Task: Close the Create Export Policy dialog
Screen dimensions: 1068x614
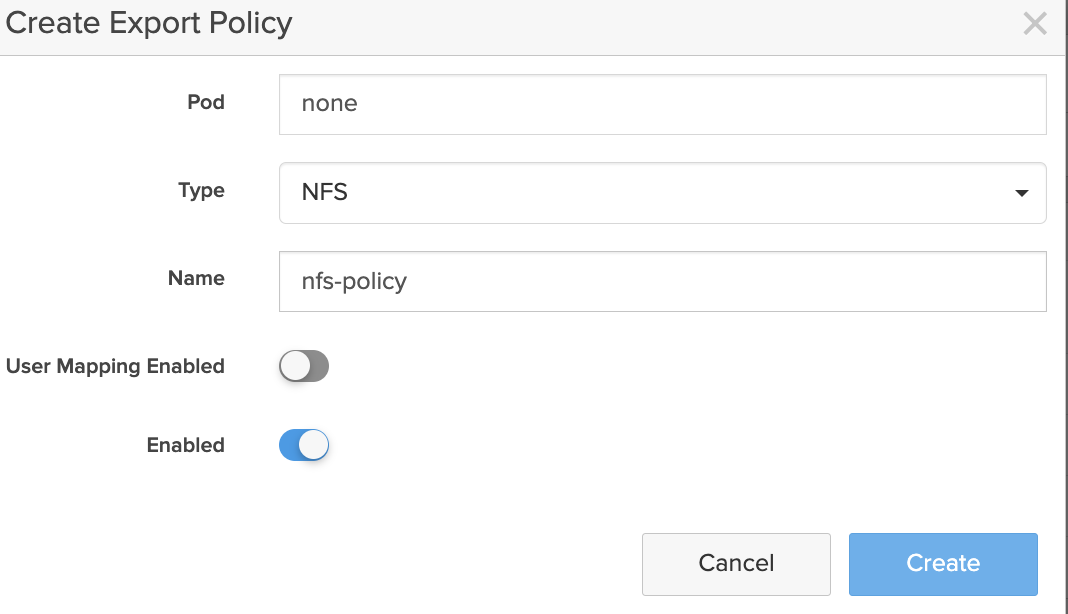Action: tap(1035, 24)
